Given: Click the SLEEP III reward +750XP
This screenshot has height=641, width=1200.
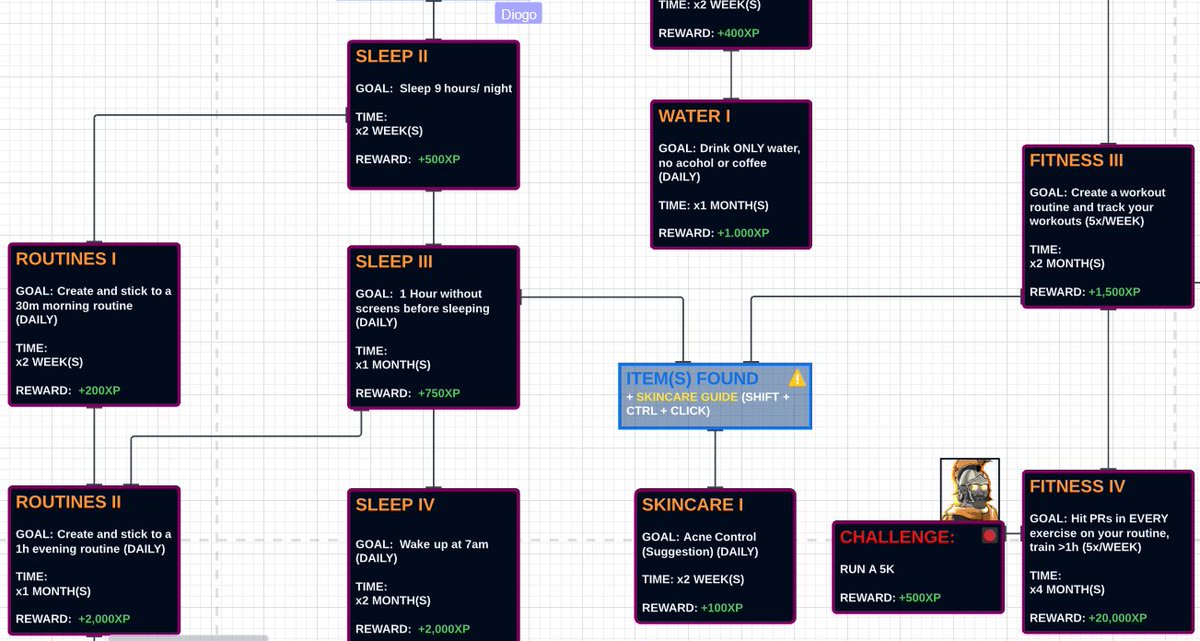Looking at the screenshot, I should click(439, 393).
